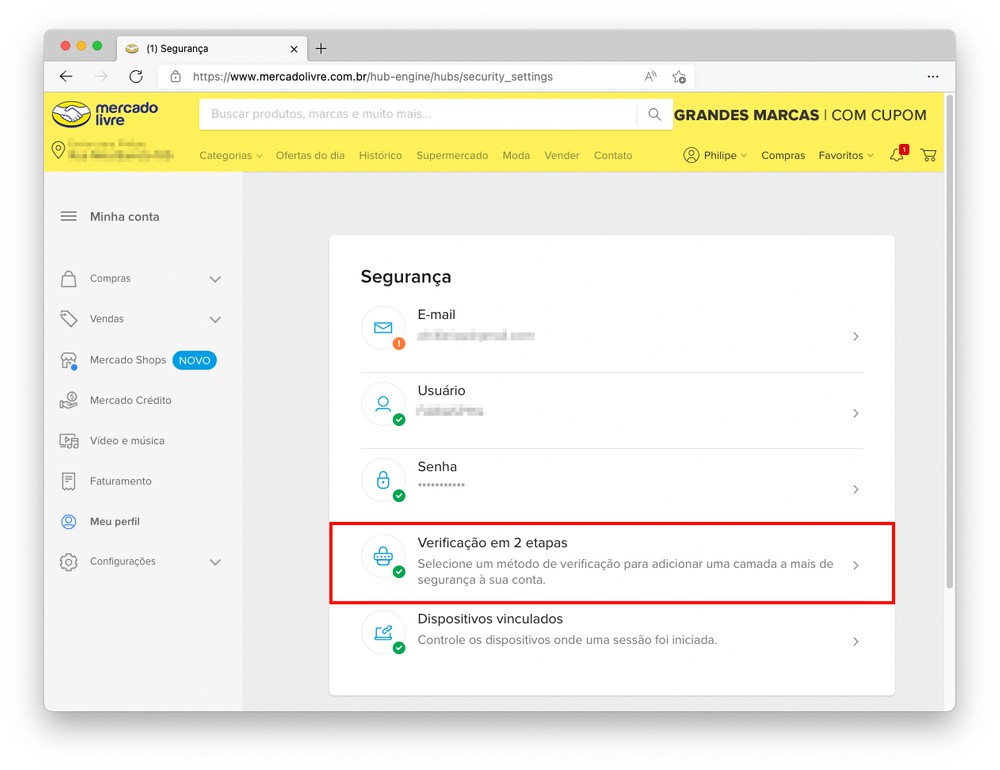Screen dimensions: 1000x770
Task: Expand the Compras sidebar section
Action: tap(215, 279)
